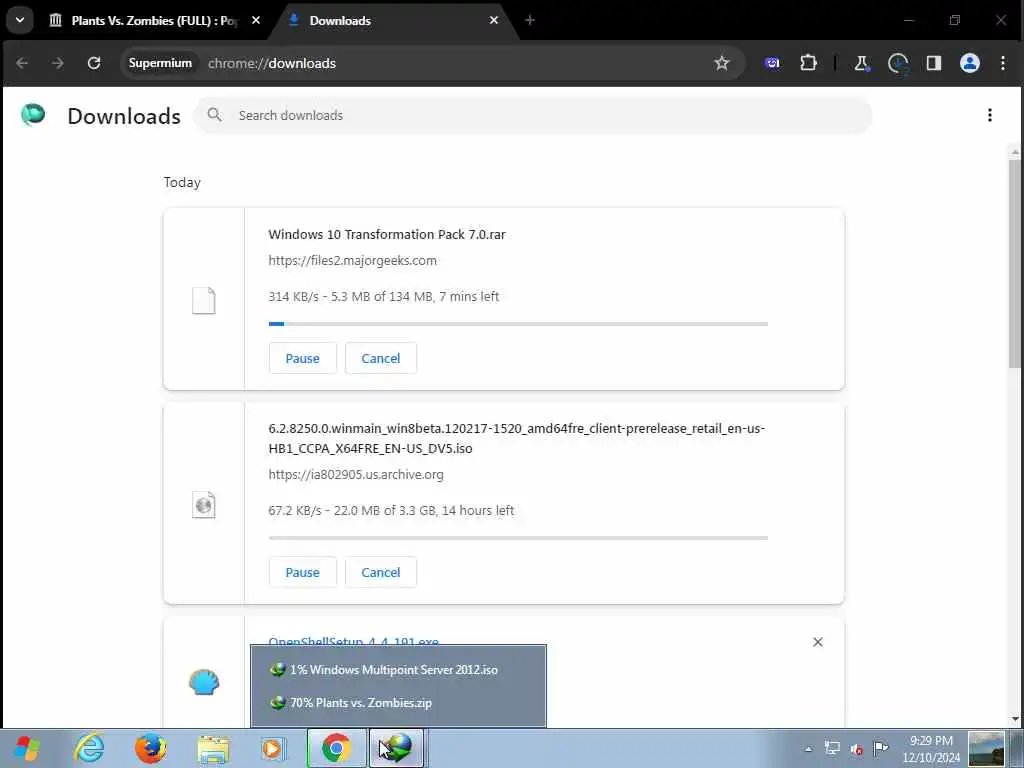Click 314 KB/s download status text
This screenshot has width=1024, height=768.
(x=384, y=296)
